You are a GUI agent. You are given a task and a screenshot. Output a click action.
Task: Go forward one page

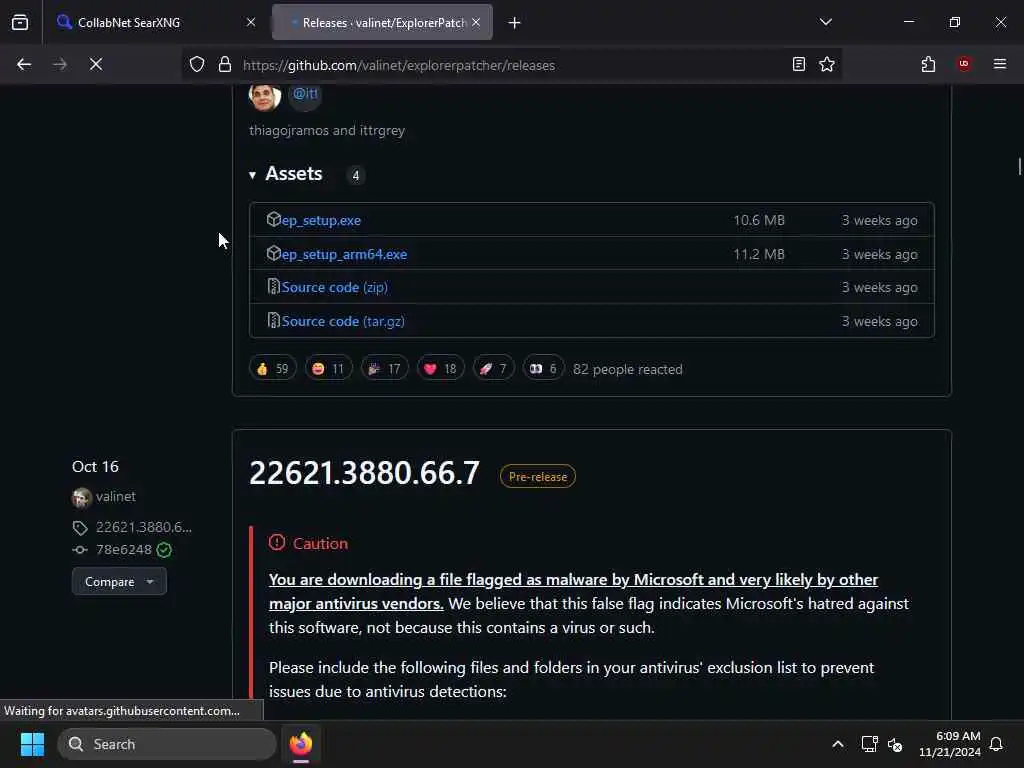point(60,64)
